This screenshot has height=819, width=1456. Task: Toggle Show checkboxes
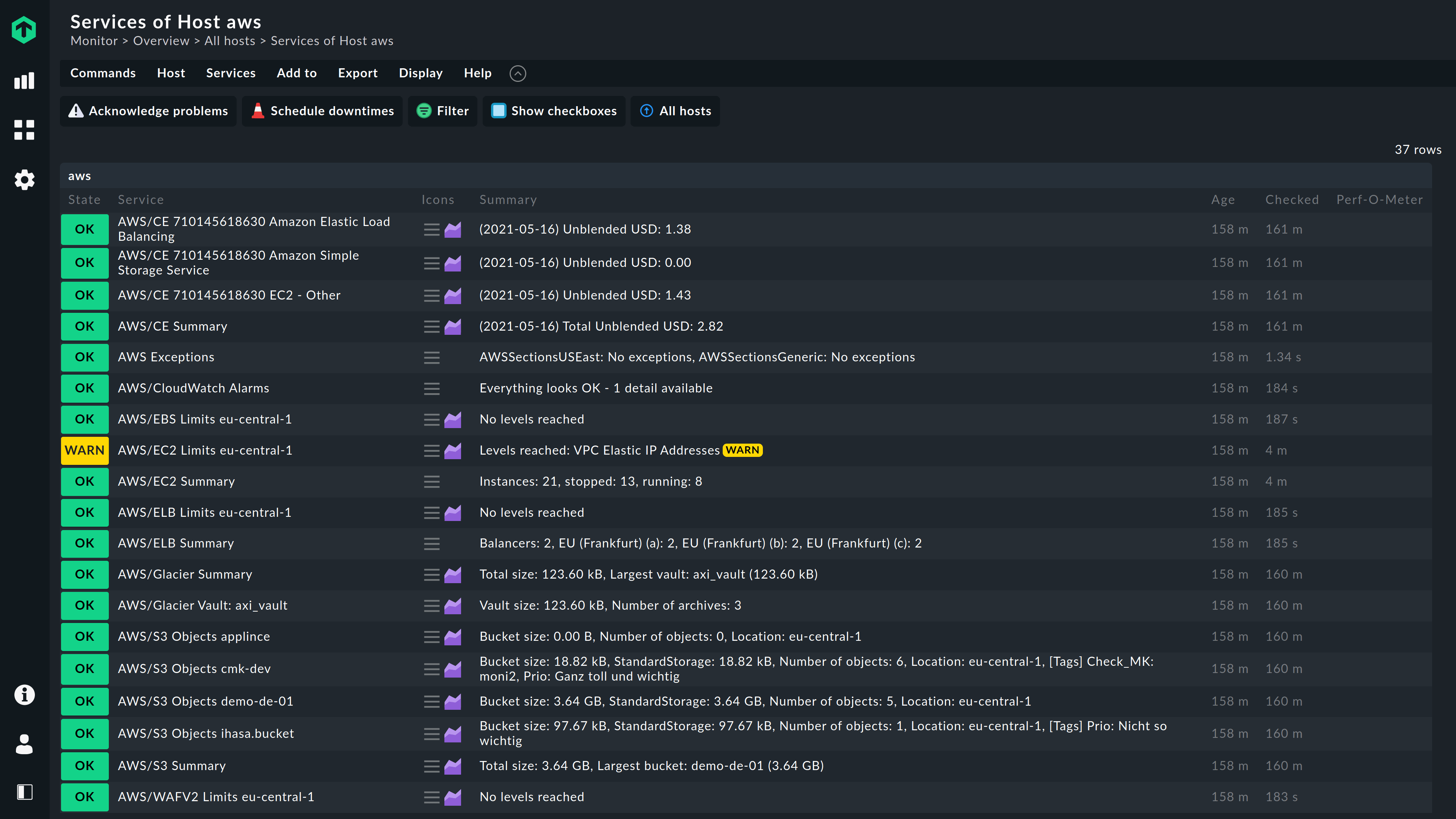(x=554, y=111)
